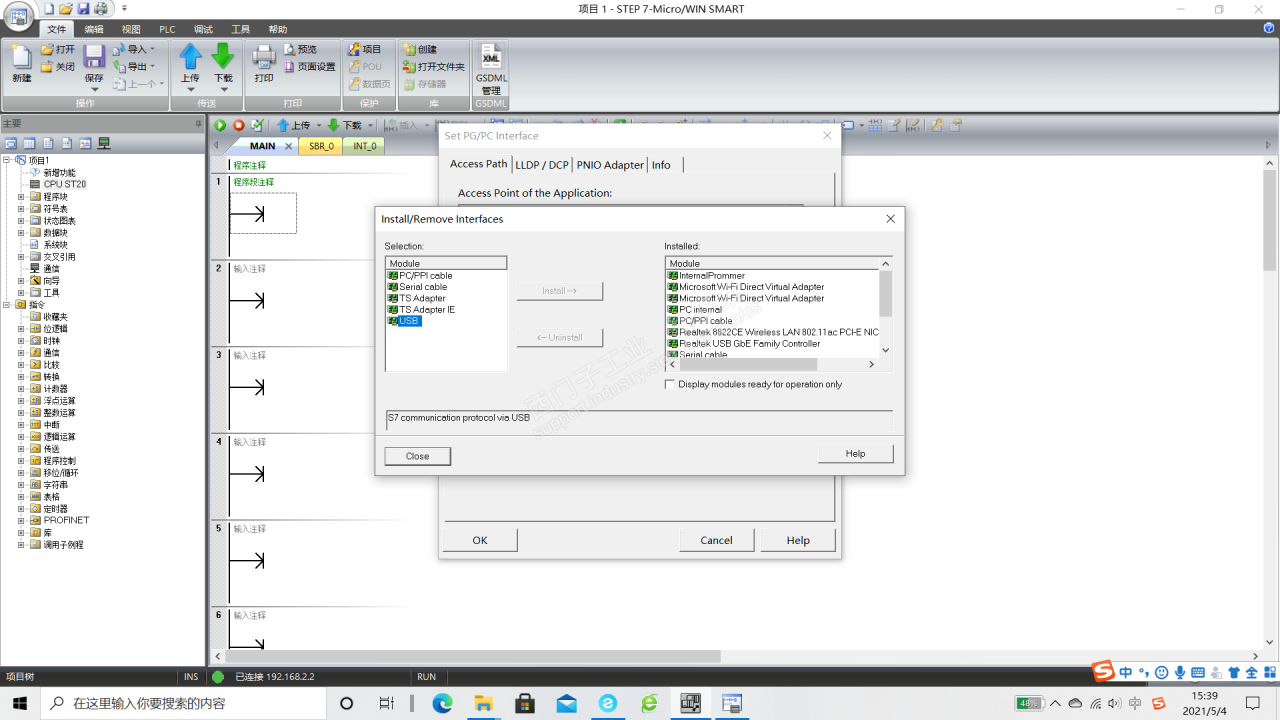Click the quick-access new document icon

(x=49, y=8)
